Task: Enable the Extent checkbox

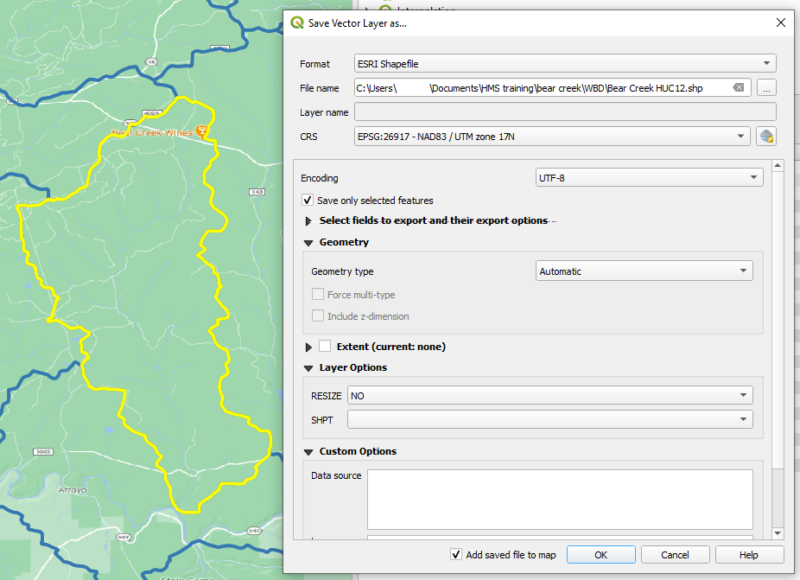Action: coord(325,346)
